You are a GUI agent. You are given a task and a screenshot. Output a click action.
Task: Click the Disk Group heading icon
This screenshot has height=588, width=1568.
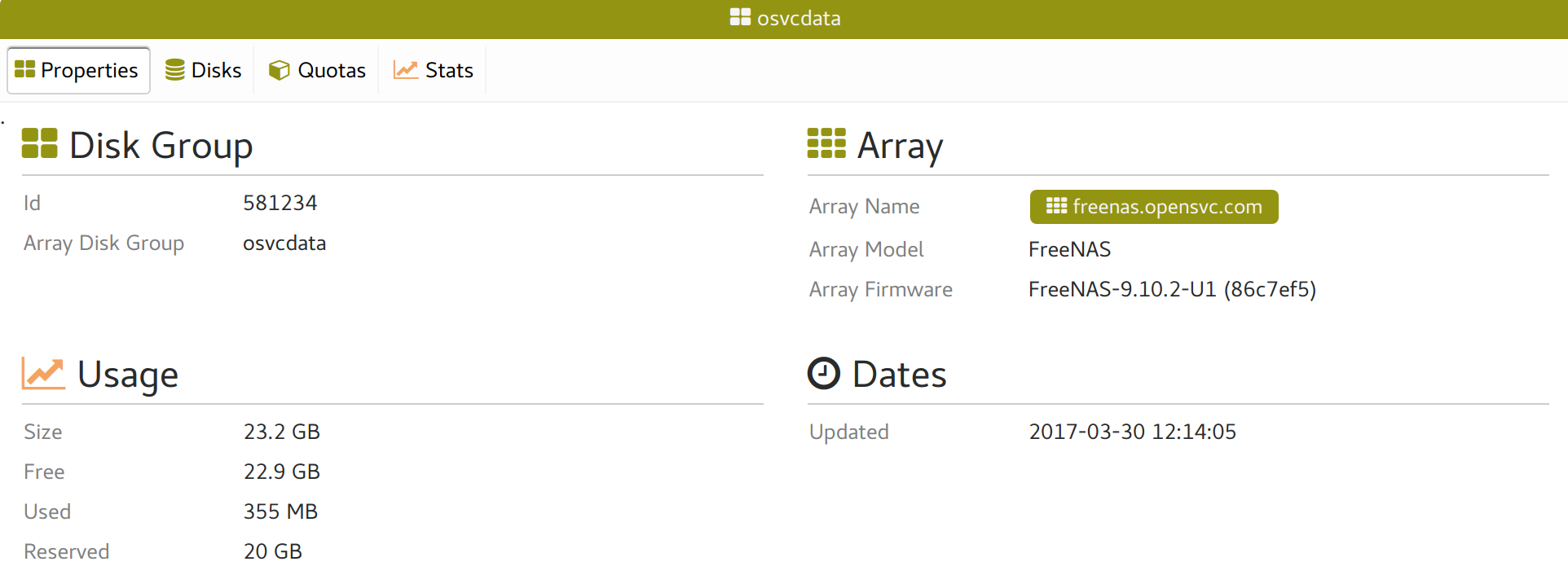39,143
